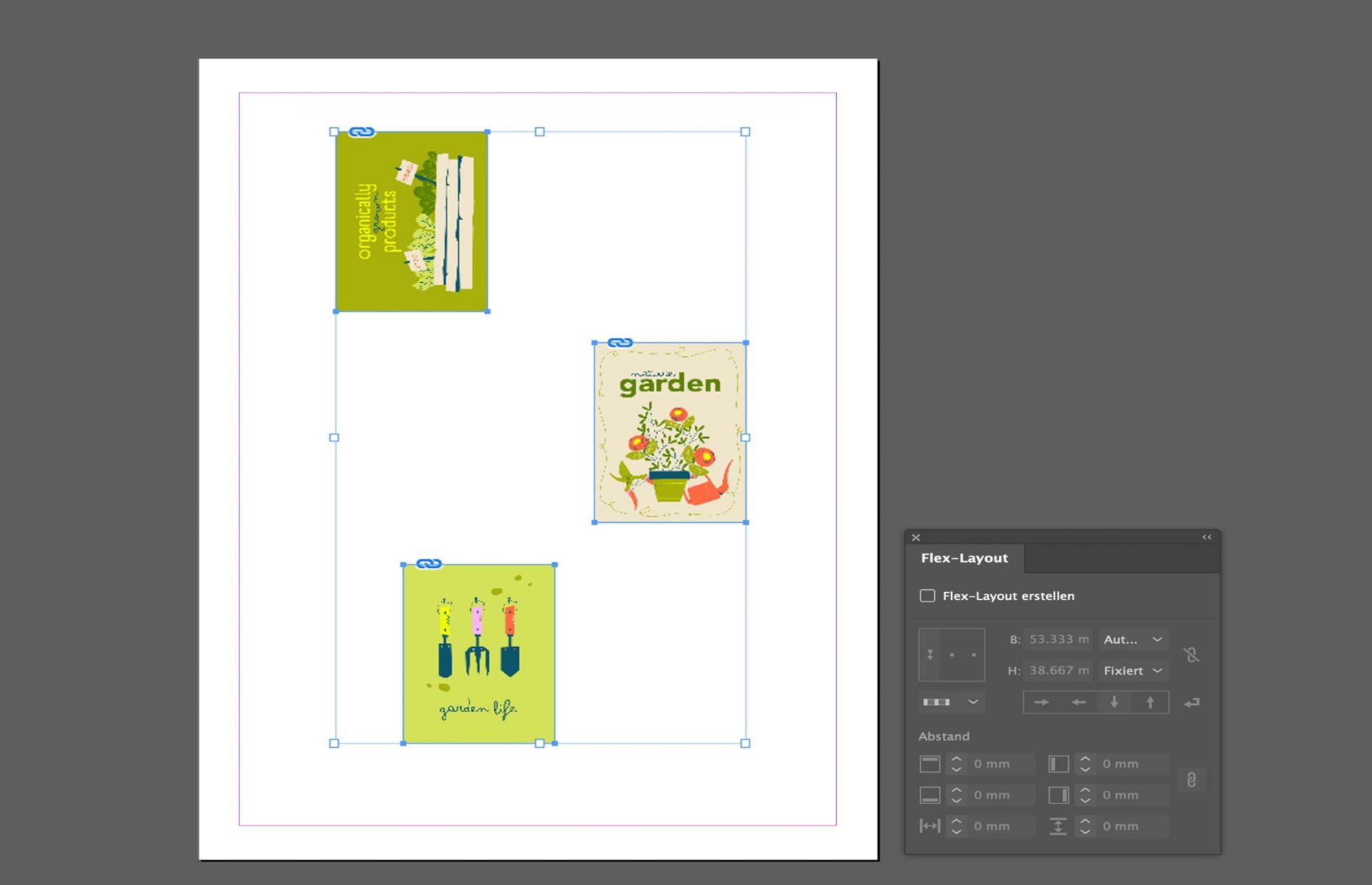The height and width of the screenshot is (885, 1372).
Task: Enable the Flex-Layout erstellen checkbox
Action: tap(927, 596)
